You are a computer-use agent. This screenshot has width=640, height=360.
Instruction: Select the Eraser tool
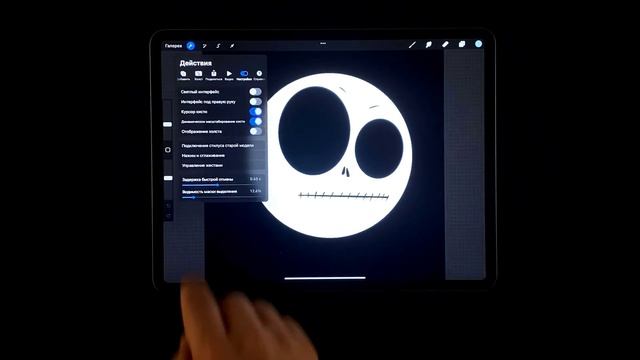(x=445, y=44)
